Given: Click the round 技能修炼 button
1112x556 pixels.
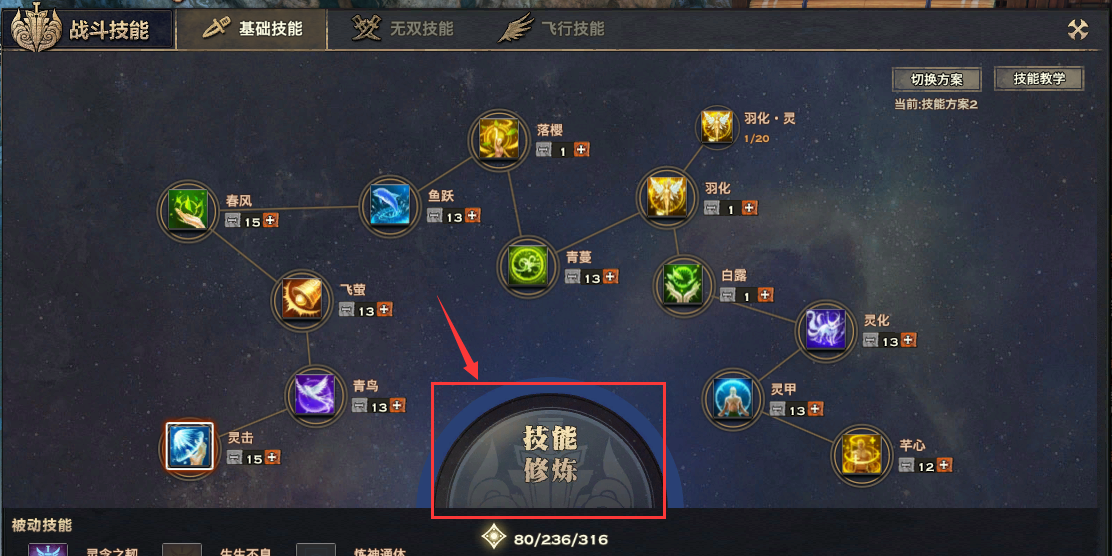Looking at the screenshot, I should point(550,454).
